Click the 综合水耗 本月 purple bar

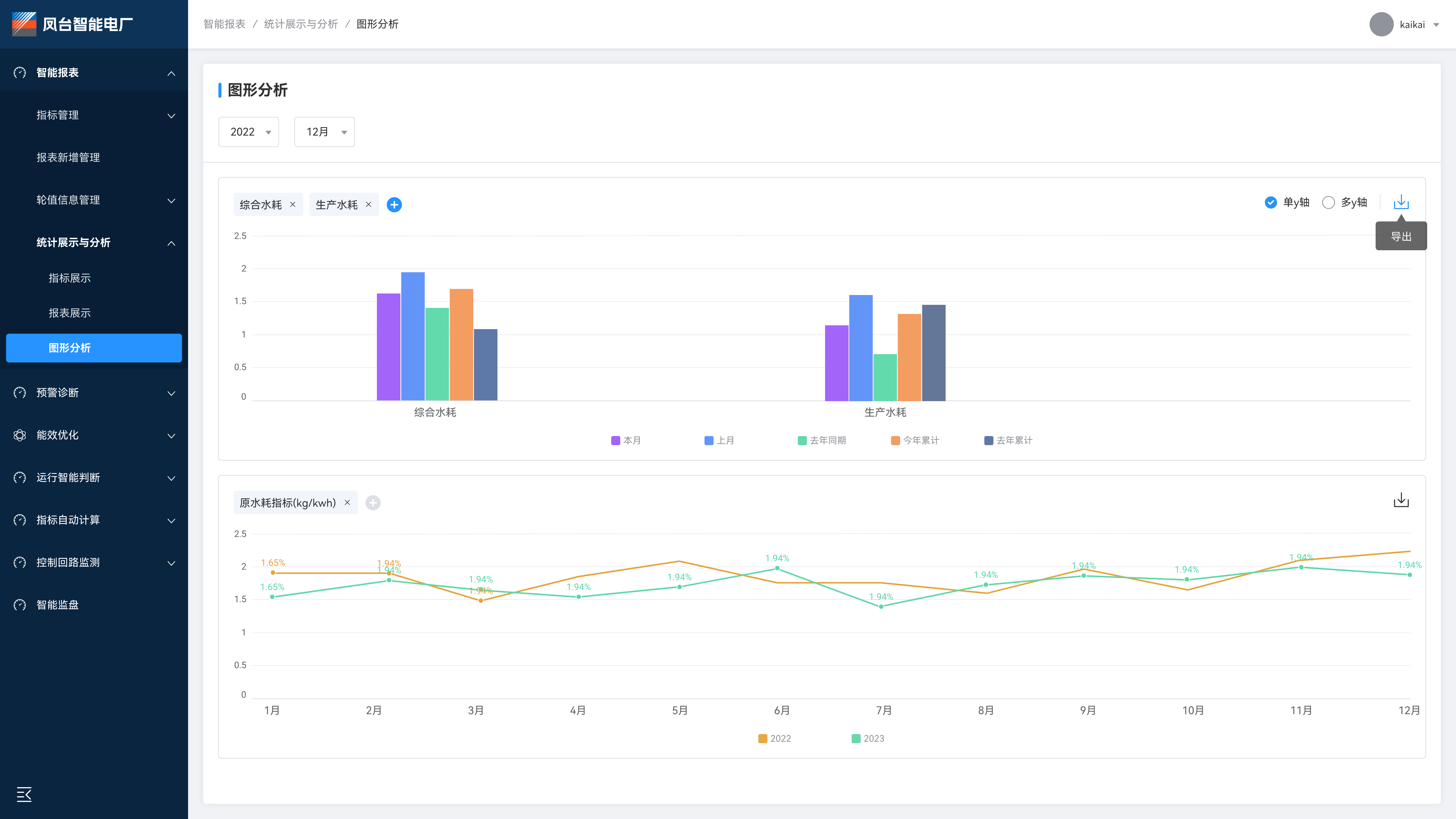[x=388, y=347]
